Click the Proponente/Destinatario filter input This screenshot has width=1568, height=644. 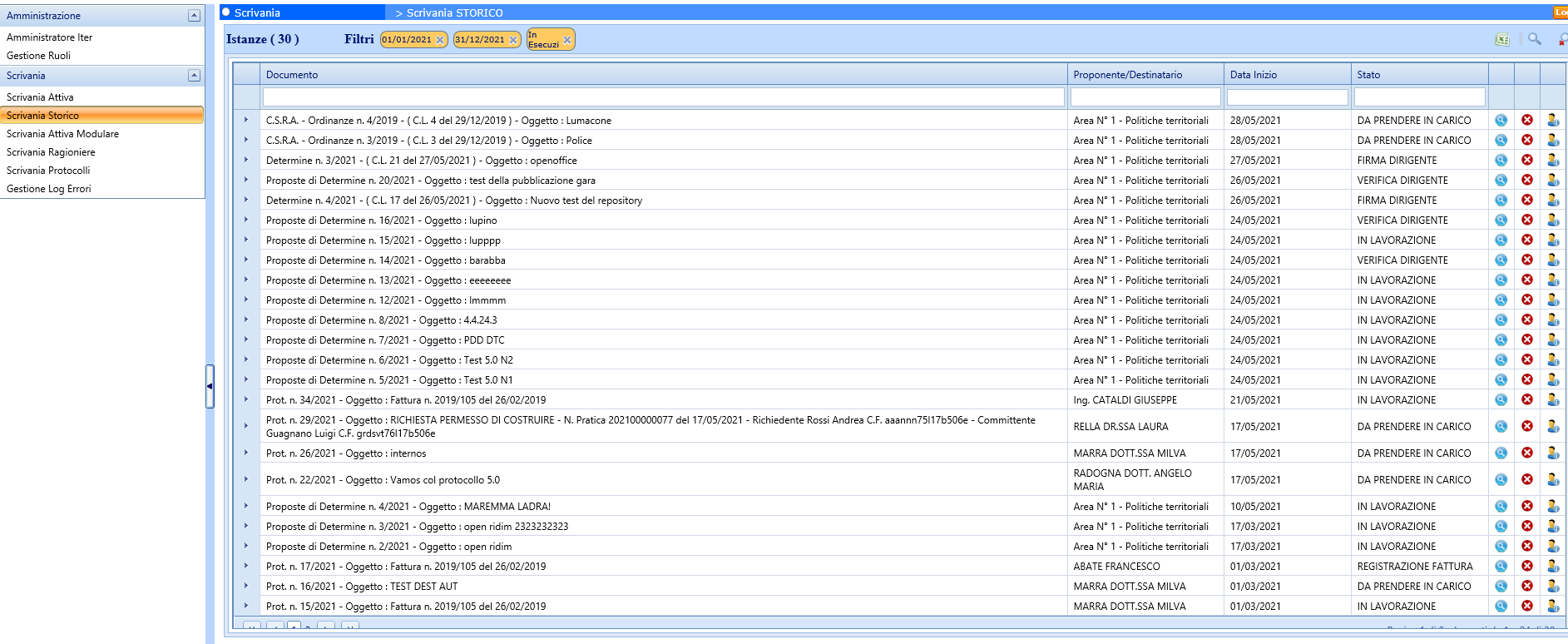click(1145, 97)
